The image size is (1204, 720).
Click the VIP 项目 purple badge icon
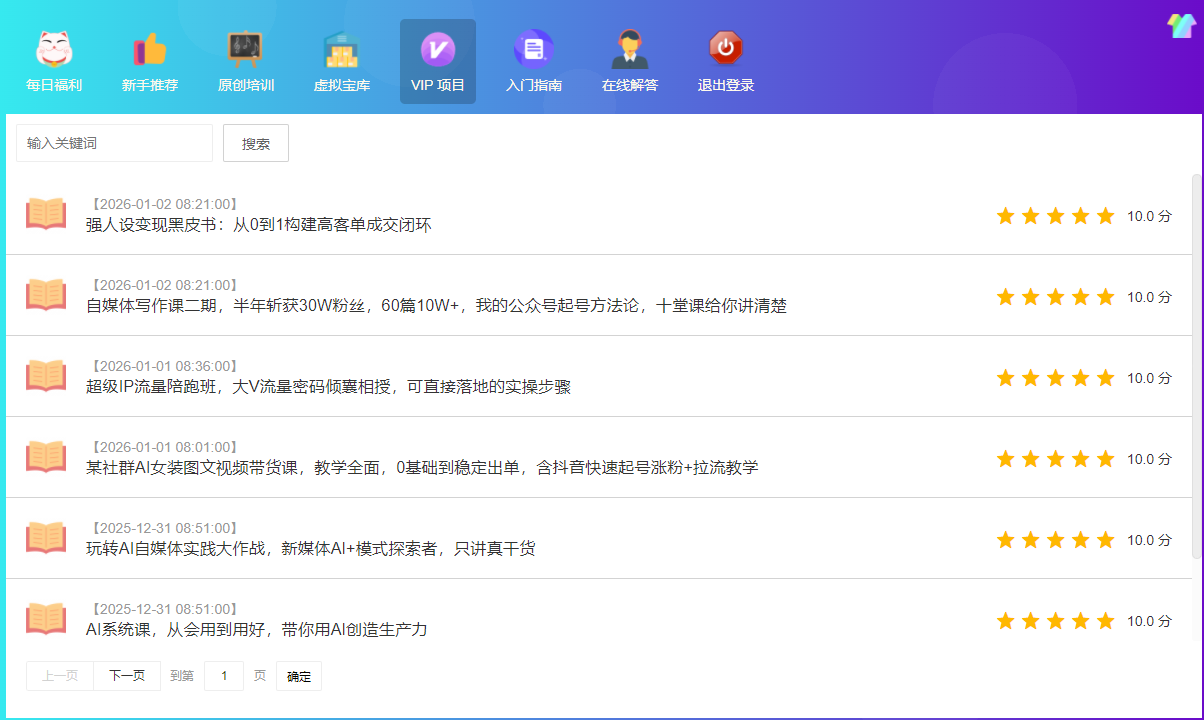coord(437,49)
